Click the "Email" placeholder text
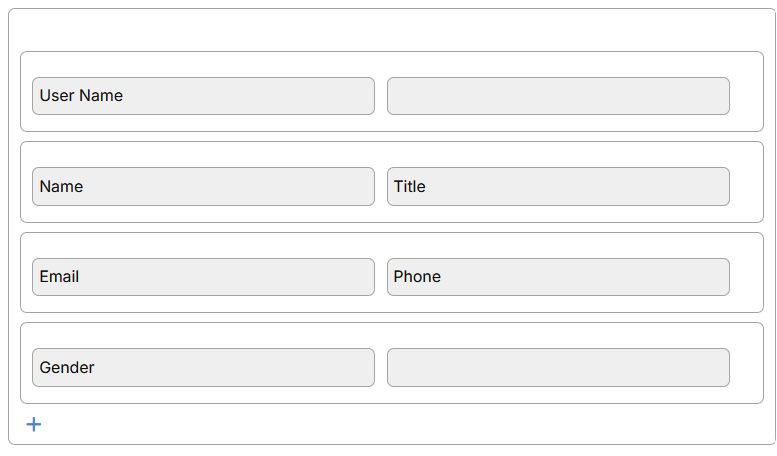This screenshot has width=777, height=456. [x=59, y=277]
